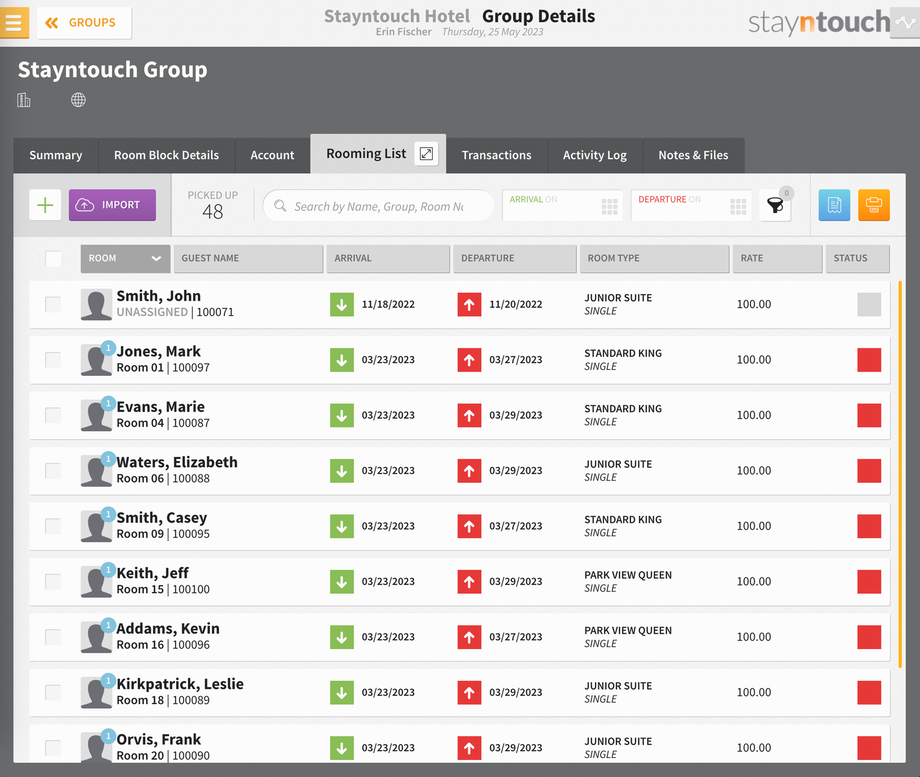The image size is (920, 777).
Task: Click the badge on Addams, Kevin's avatar
Action: (x=108, y=626)
